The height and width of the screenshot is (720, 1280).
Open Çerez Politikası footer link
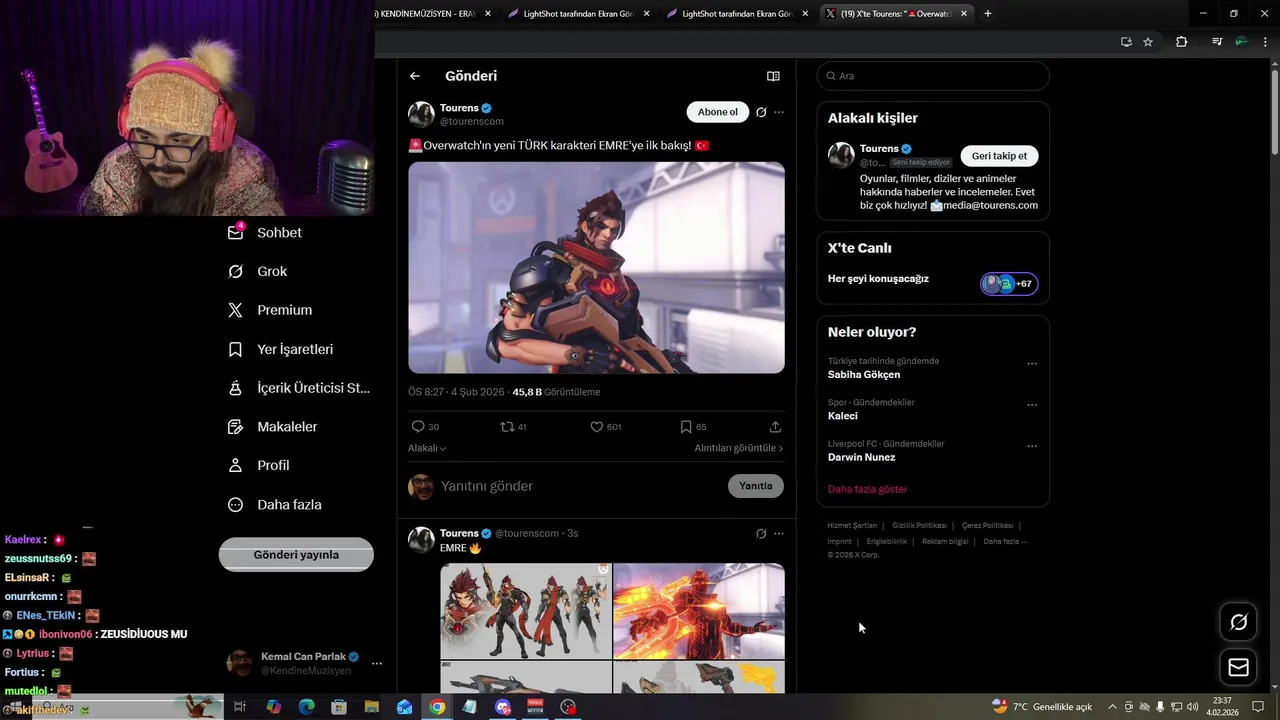pyautogui.click(x=987, y=525)
